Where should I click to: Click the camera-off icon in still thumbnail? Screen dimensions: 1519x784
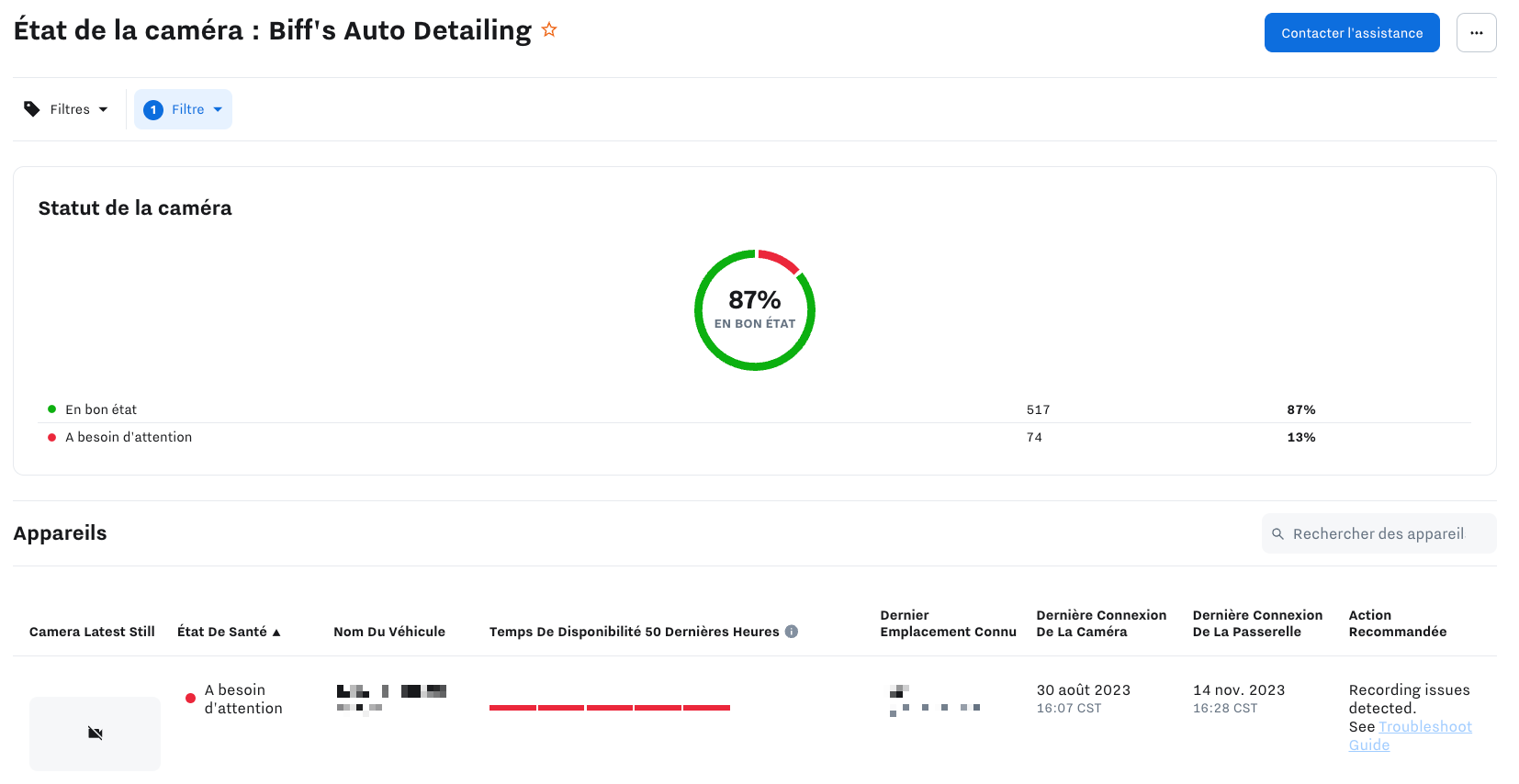96,733
